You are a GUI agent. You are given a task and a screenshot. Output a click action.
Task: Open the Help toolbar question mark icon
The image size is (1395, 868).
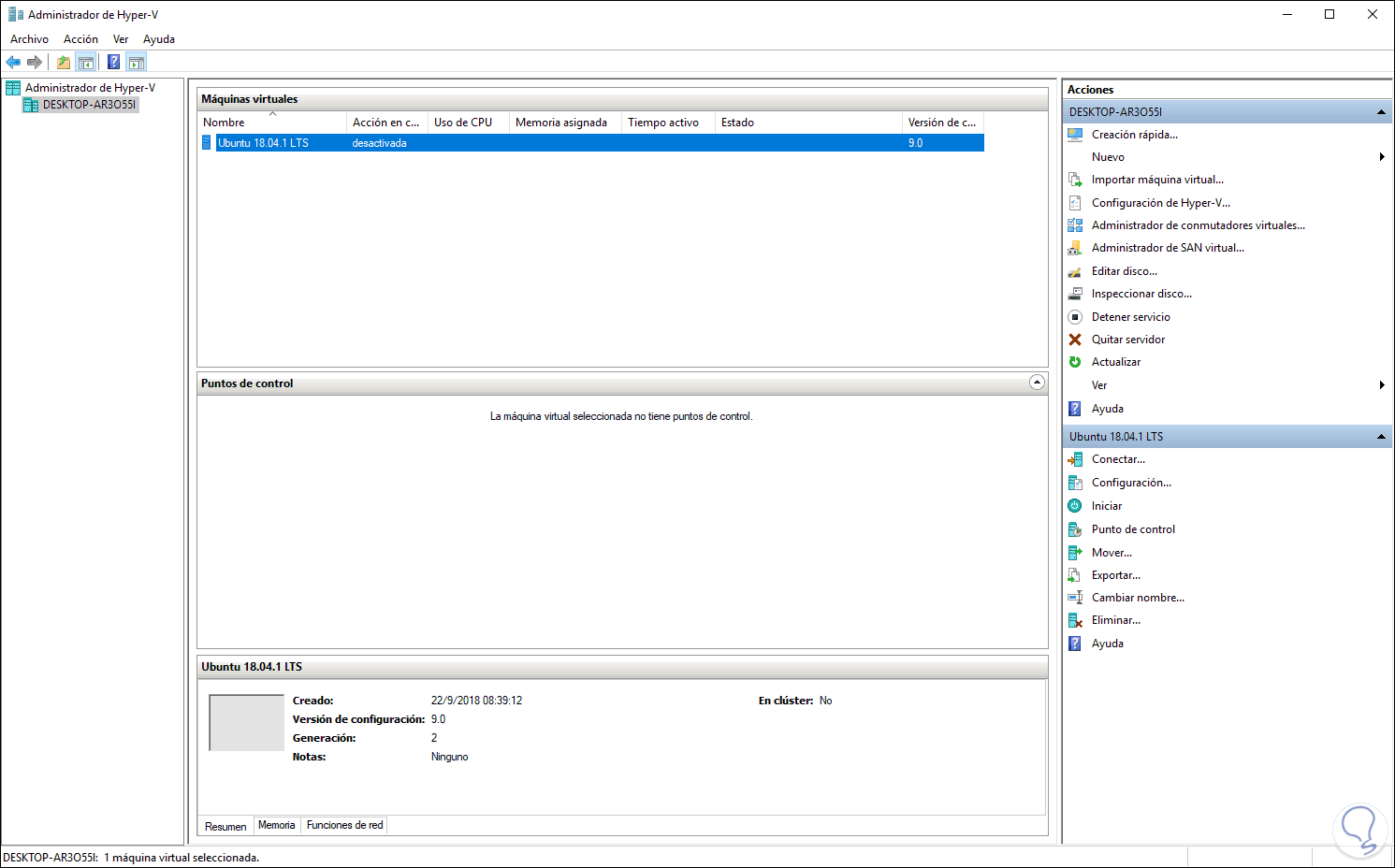pyautogui.click(x=113, y=63)
